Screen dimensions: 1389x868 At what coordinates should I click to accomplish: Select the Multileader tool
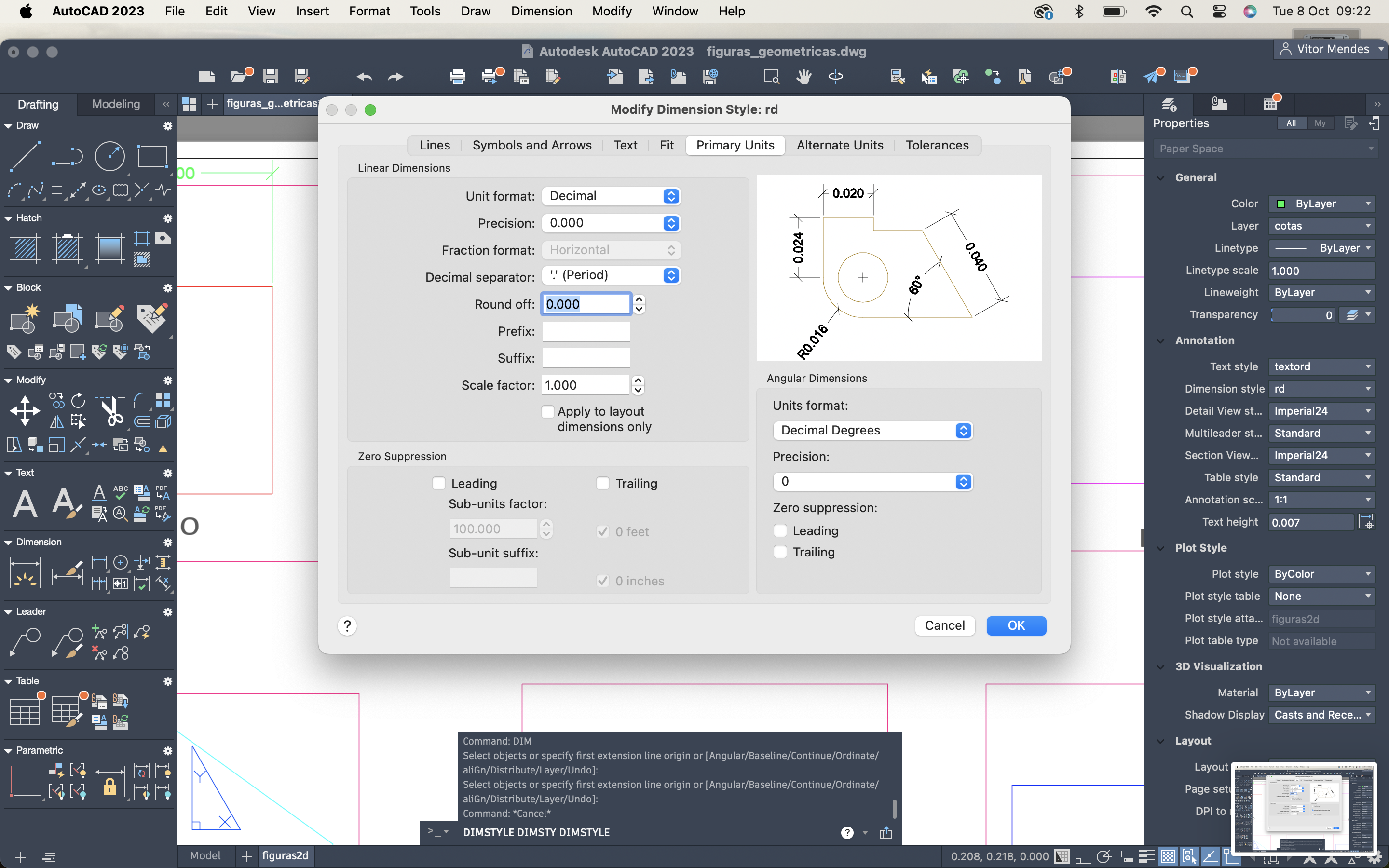pyautogui.click(x=25, y=642)
